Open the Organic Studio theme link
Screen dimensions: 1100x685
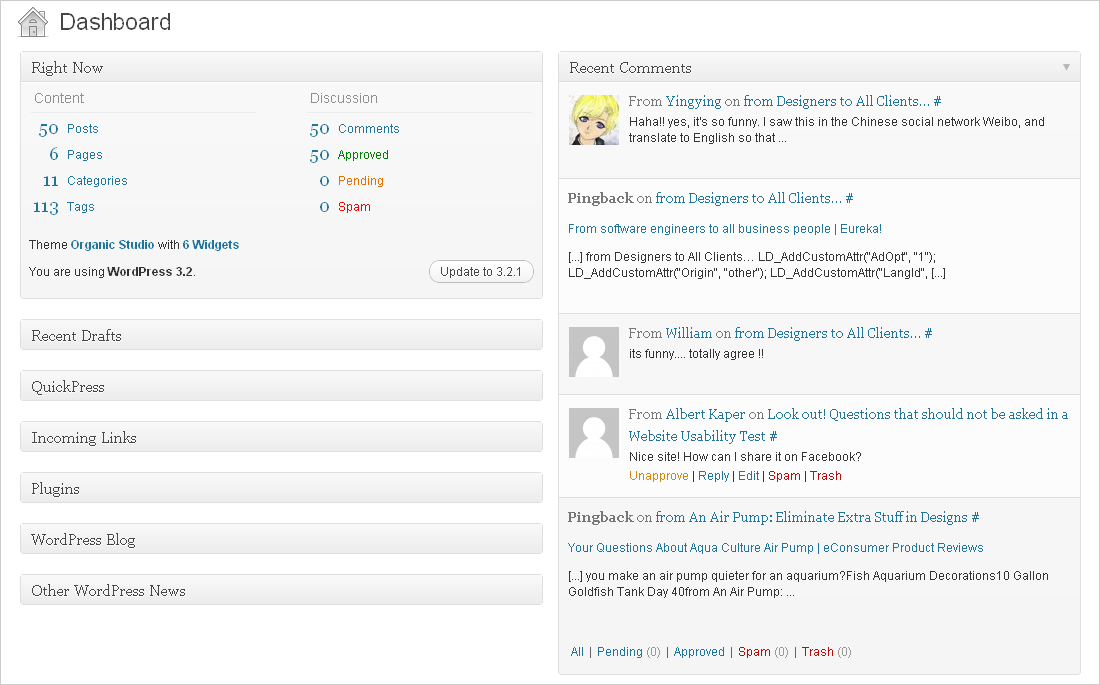click(112, 244)
